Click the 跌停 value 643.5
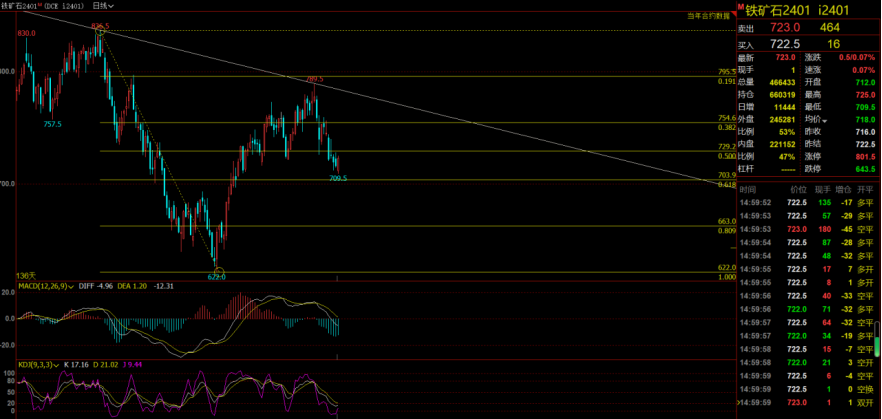 tap(866, 169)
